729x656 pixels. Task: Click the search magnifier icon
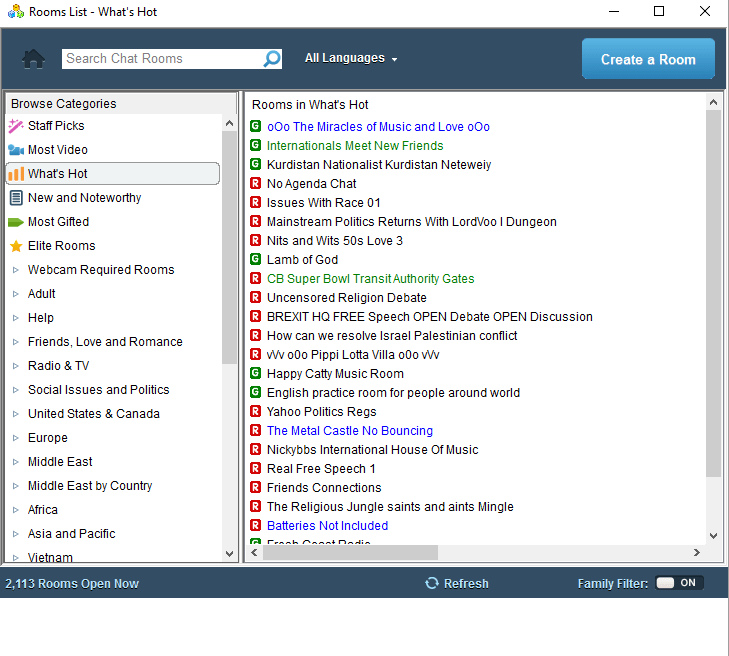272,59
